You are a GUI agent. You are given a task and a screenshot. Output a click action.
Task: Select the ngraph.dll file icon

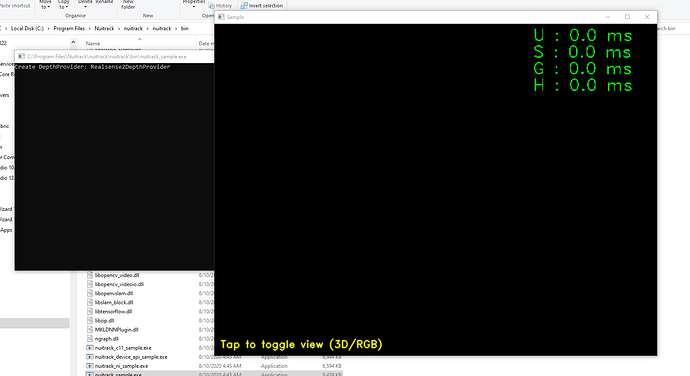point(90,339)
